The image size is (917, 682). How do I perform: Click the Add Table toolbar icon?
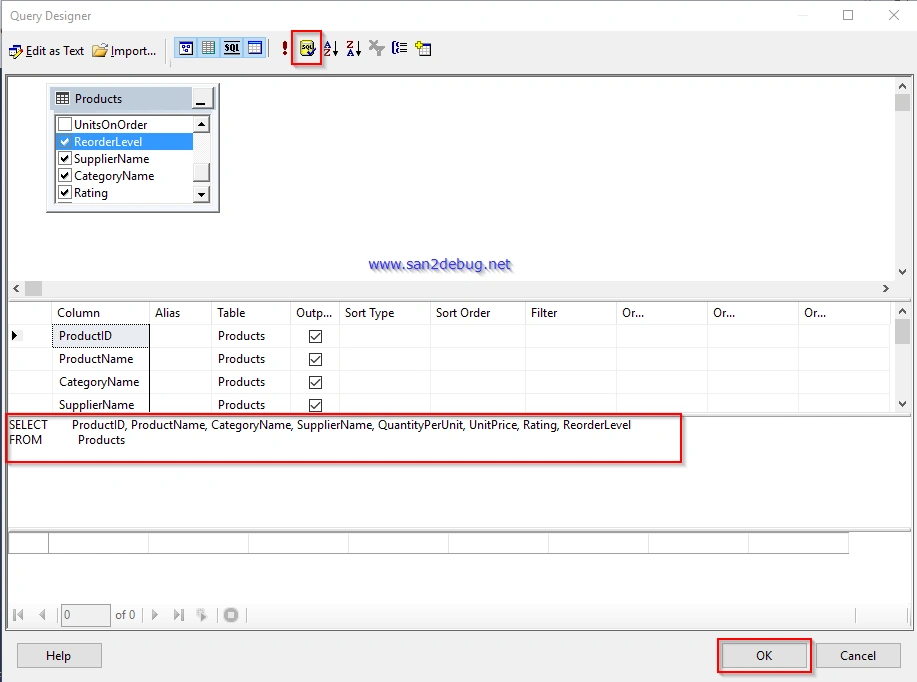pyautogui.click(x=423, y=49)
